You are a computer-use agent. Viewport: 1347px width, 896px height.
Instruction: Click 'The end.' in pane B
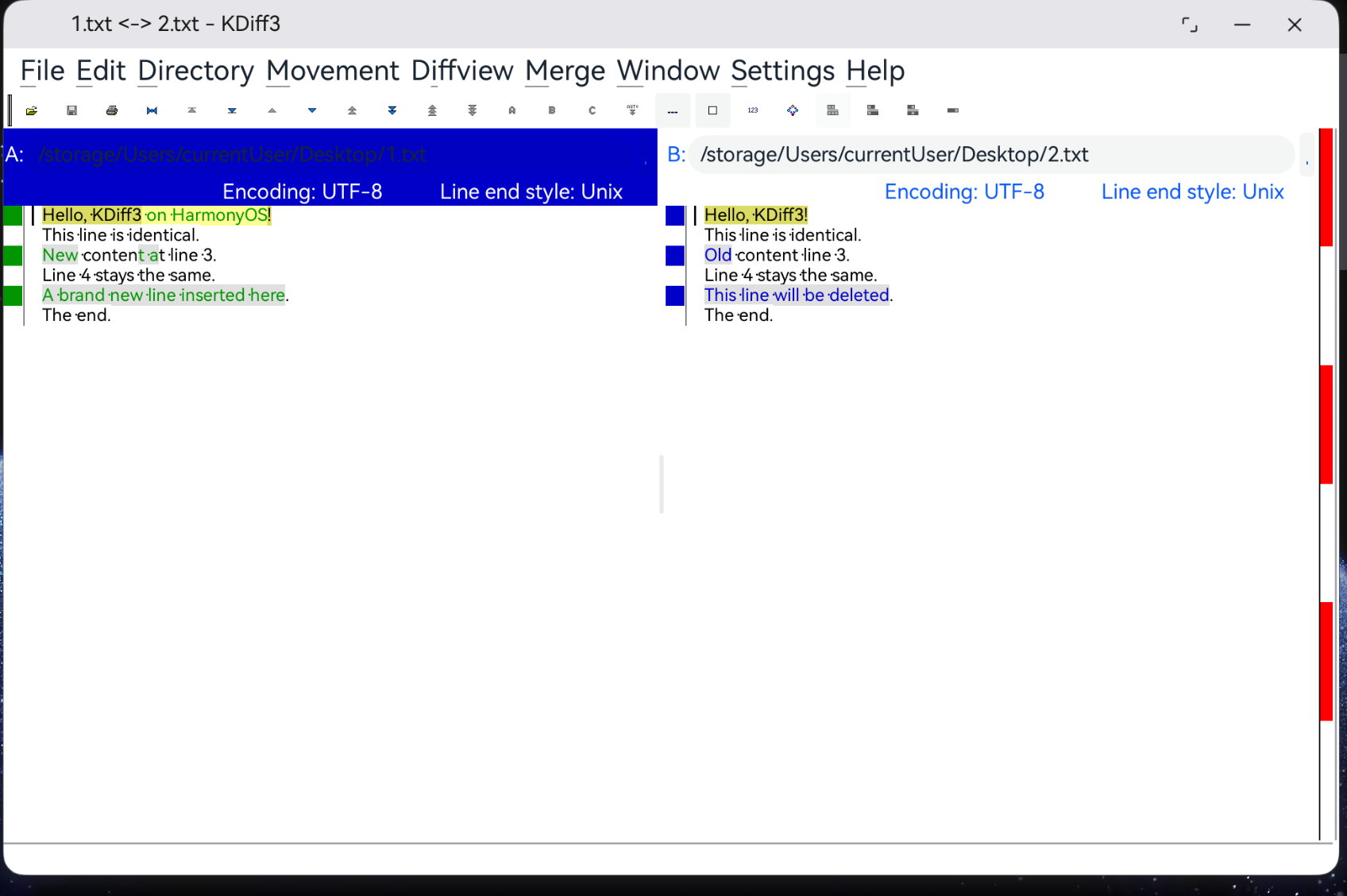pyautogui.click(x=739, y=315)
